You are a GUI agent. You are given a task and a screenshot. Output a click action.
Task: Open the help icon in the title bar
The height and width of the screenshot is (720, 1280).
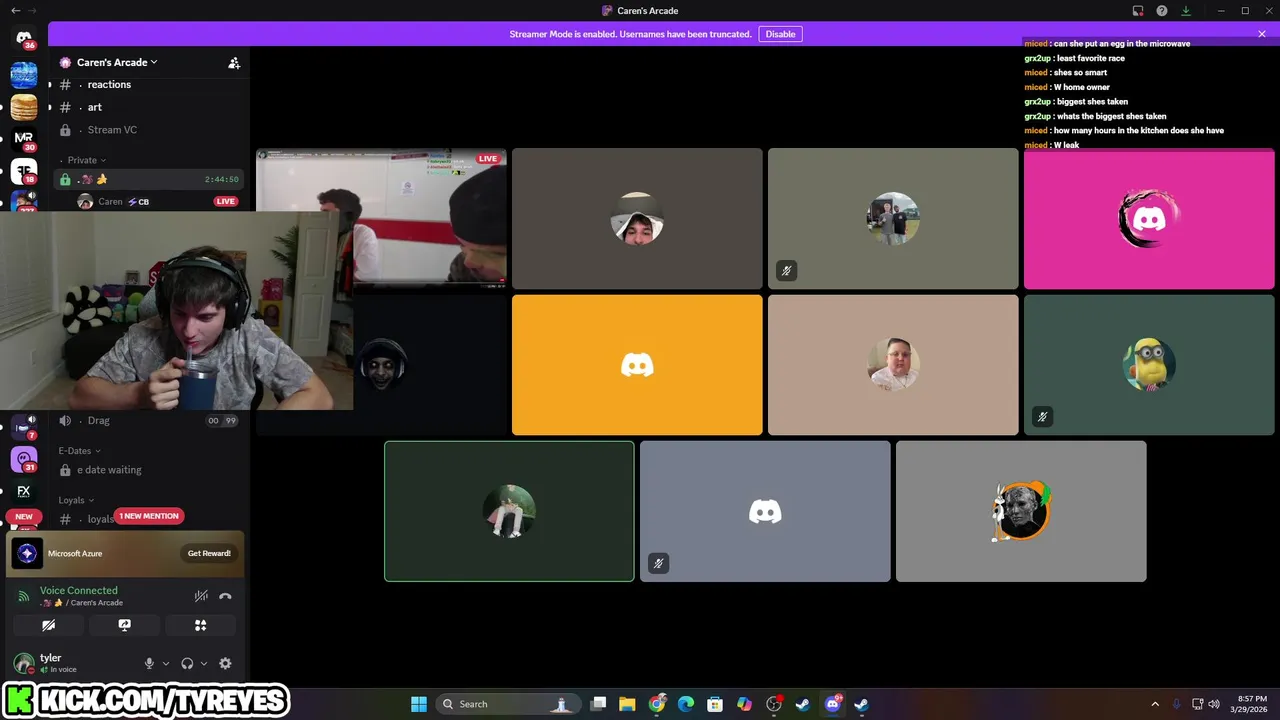tap(1162, 11)
